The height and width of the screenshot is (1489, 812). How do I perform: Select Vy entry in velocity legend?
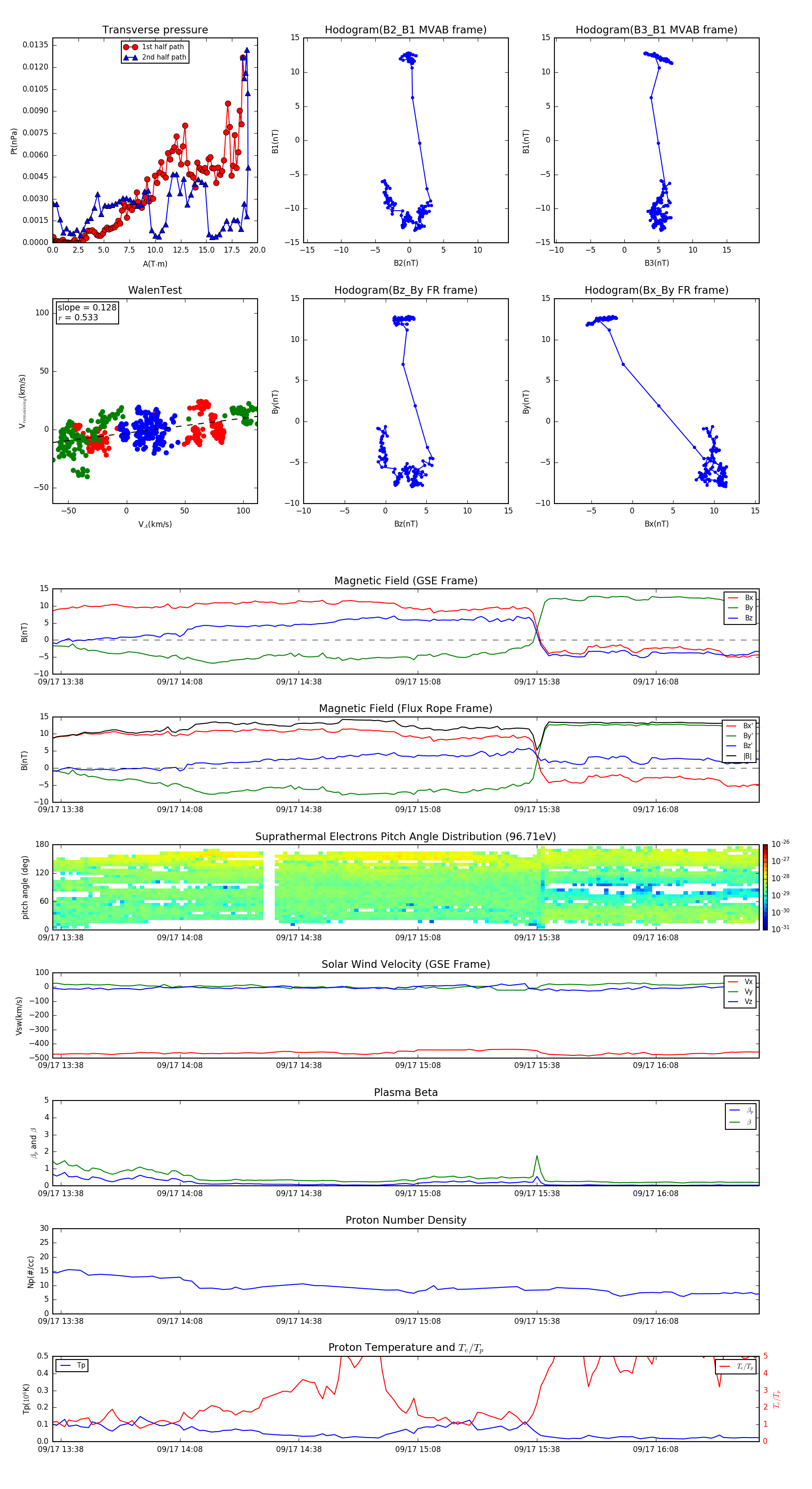pyautogui.click(x=740, y=992)
